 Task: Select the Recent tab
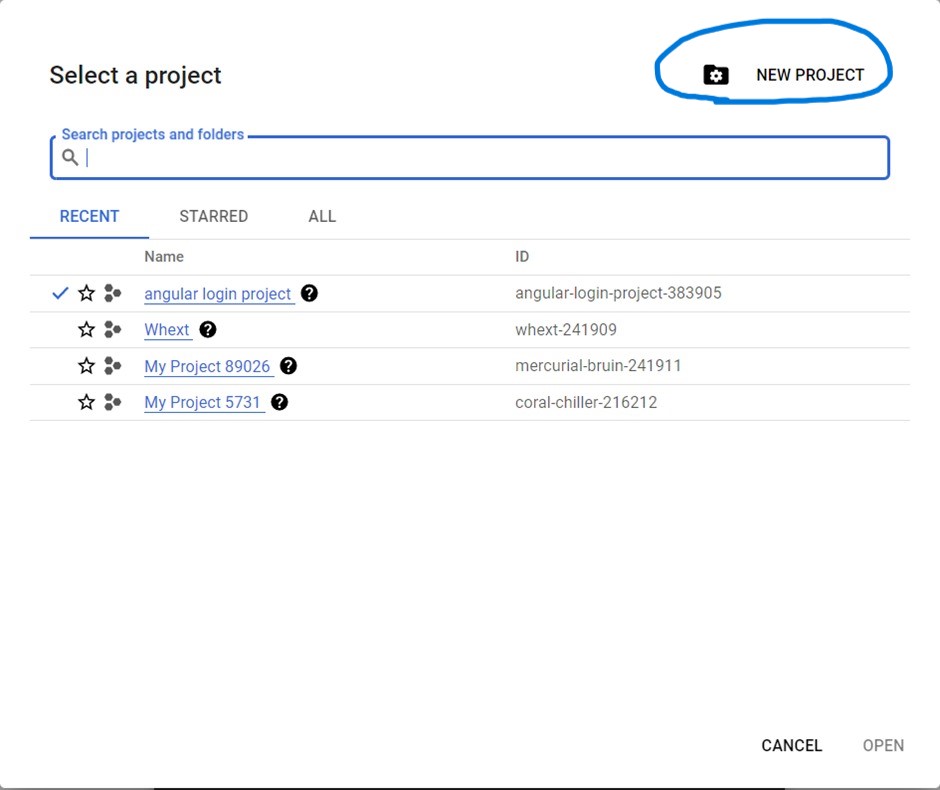click(x=89, y=216)
